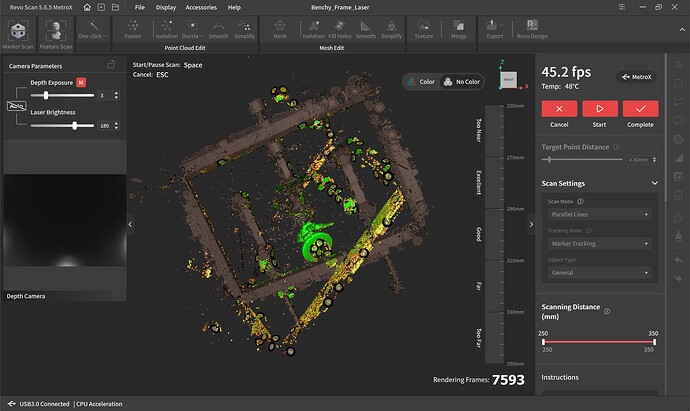Open the Export tool

point(495,29)
